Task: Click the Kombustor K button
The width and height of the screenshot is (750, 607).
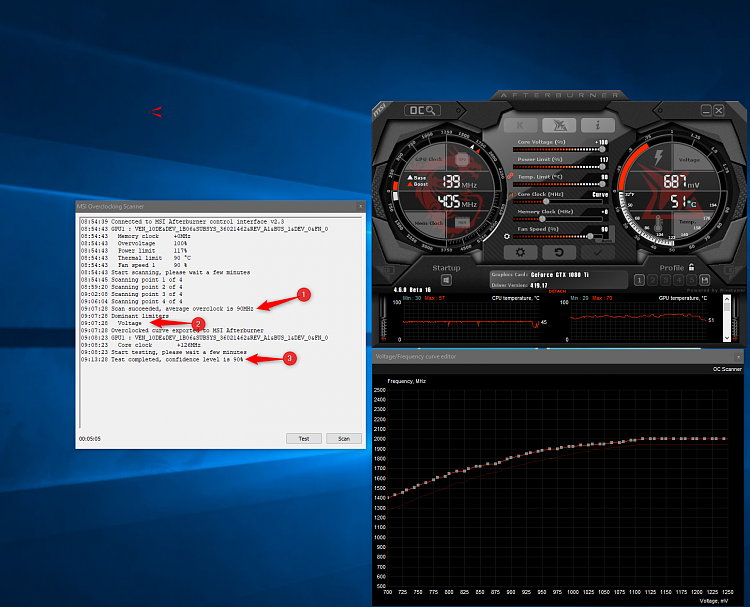Action: pyautogui.click(x=520, y=125)
